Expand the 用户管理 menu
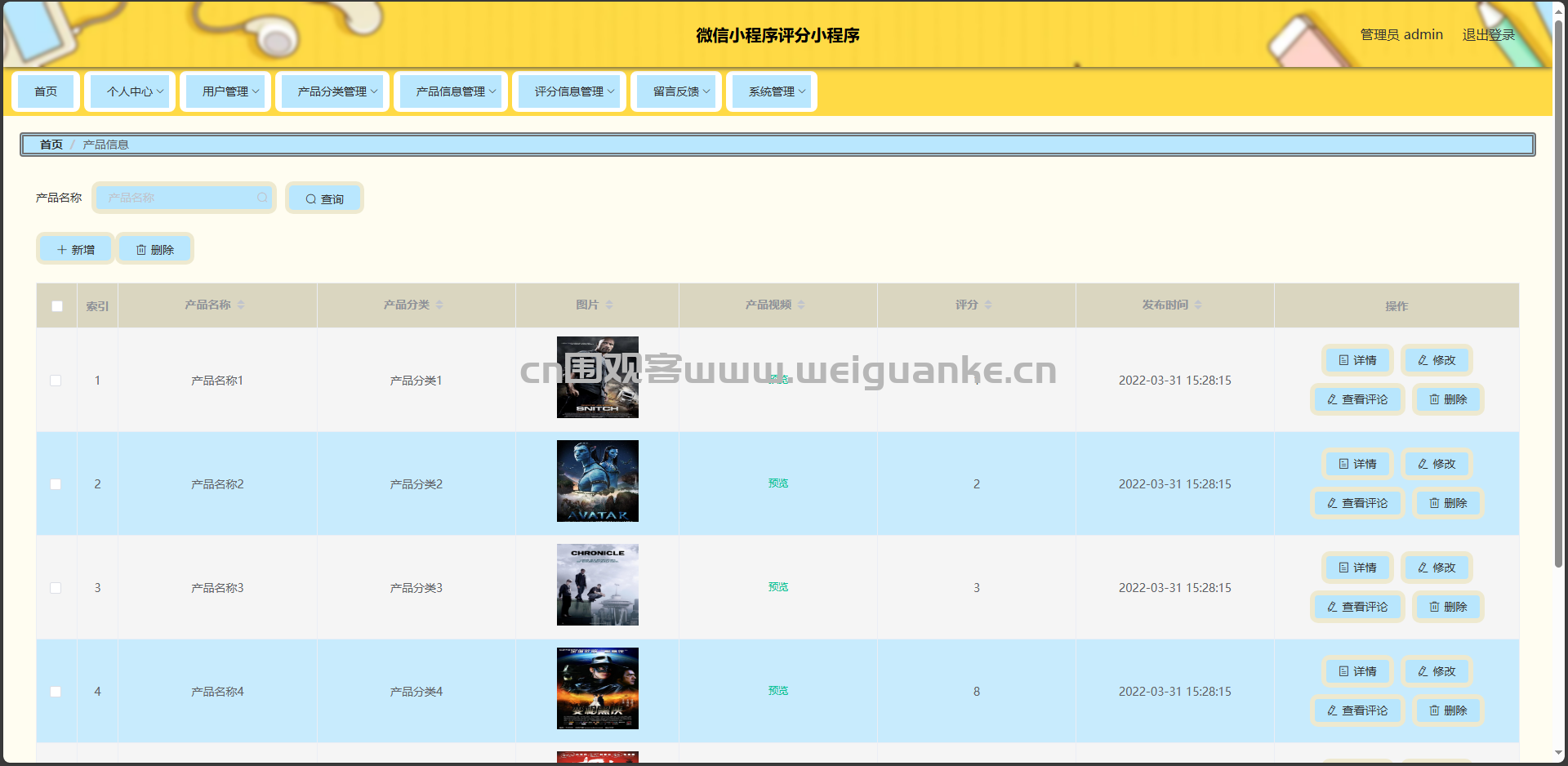This screenshot has width=1568, height=766. click(225, 91)
